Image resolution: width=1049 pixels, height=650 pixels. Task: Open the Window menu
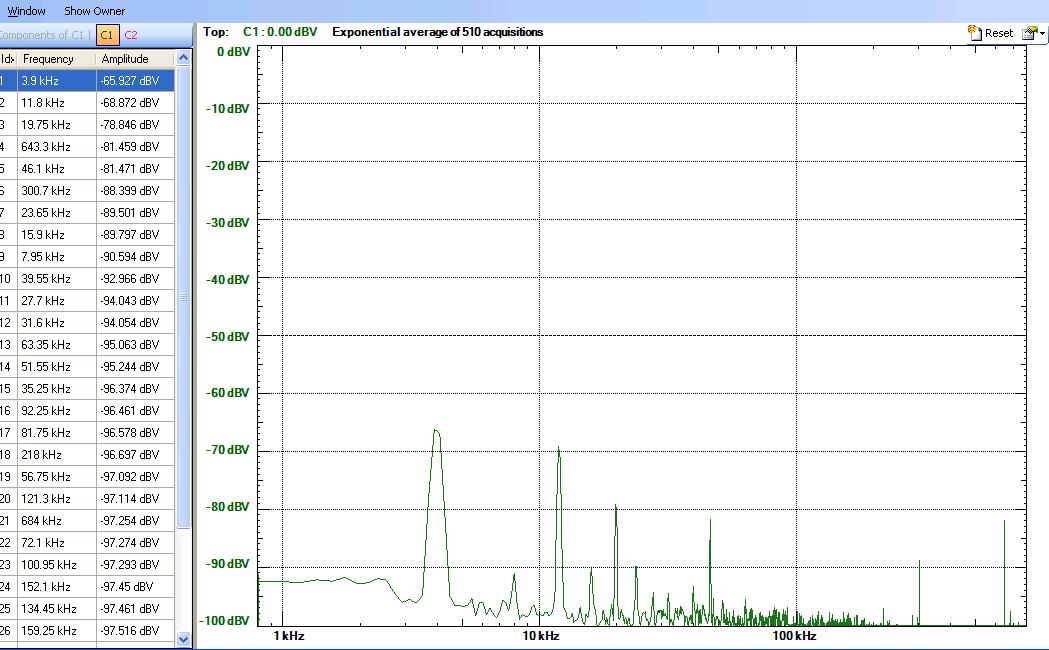click(27, 11)
